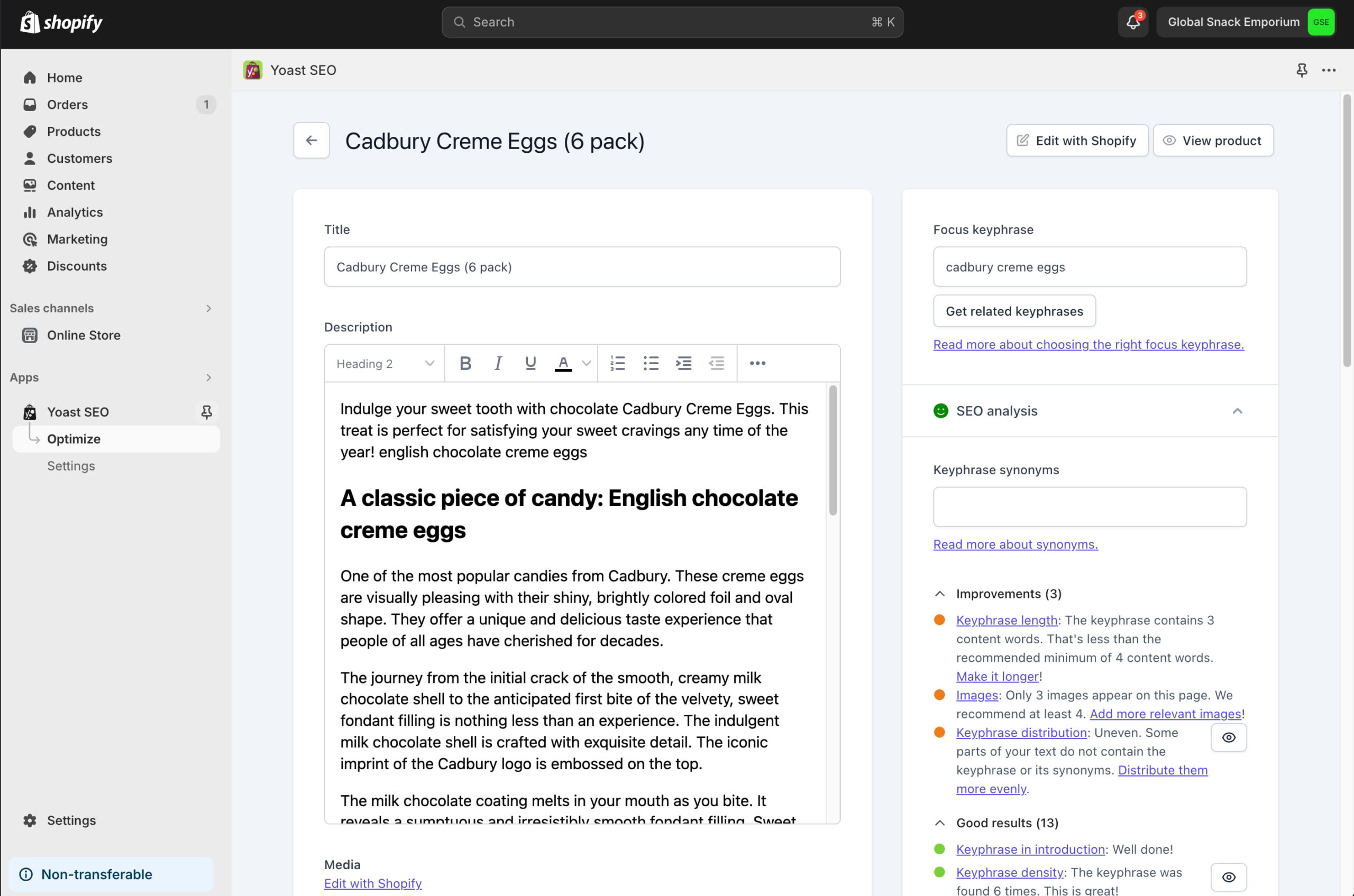
Task: Toggle pin icon in app header
Action: 1302,70
